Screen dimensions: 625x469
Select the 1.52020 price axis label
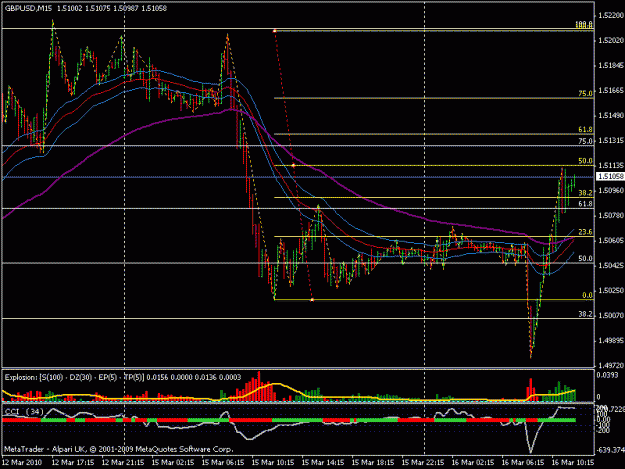pyautogui.click(x=610, y=41)
